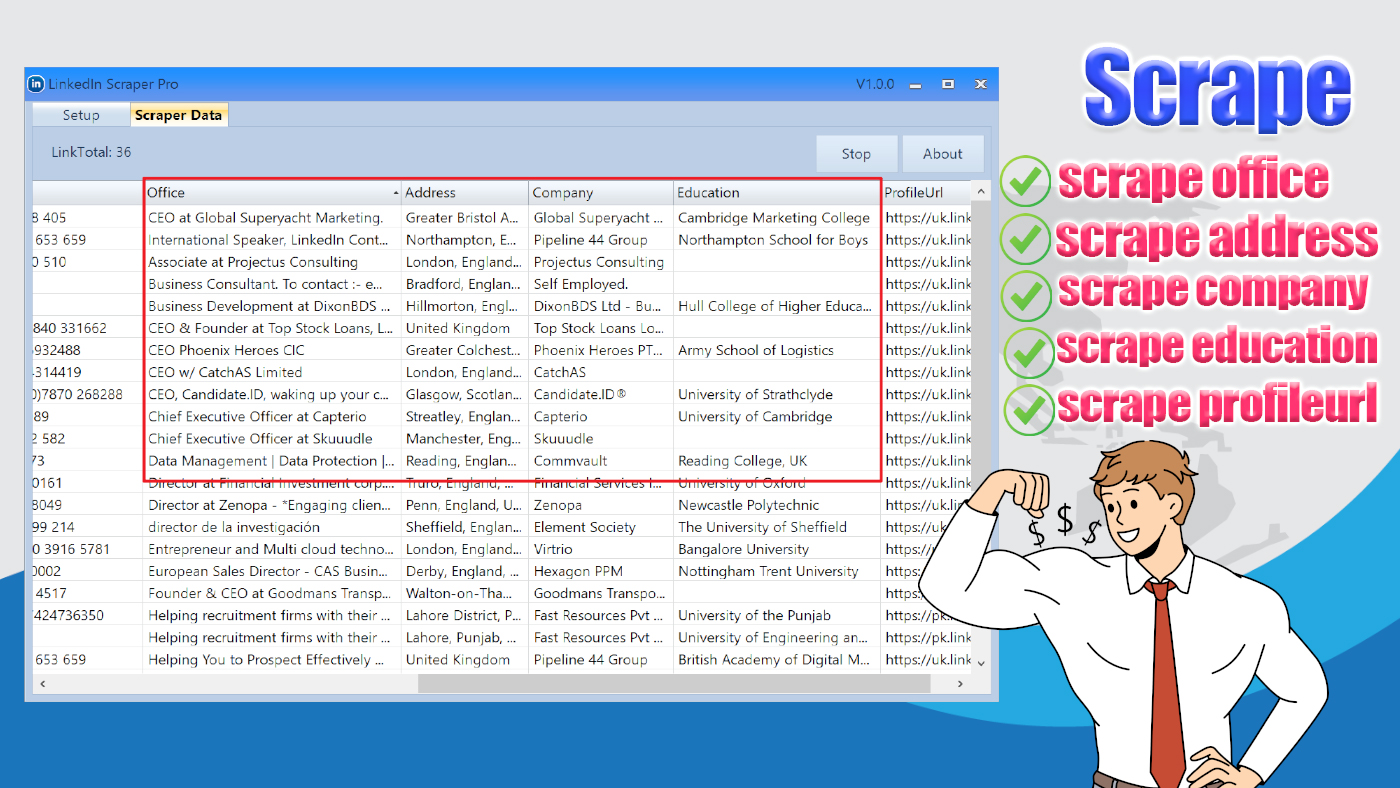The height and width of the screenshot is (788, 1400).
Task: Select the 'CEO & Founder at Top Stock Loans' cell
Action: pyautogui.click(x=272, y=328)
